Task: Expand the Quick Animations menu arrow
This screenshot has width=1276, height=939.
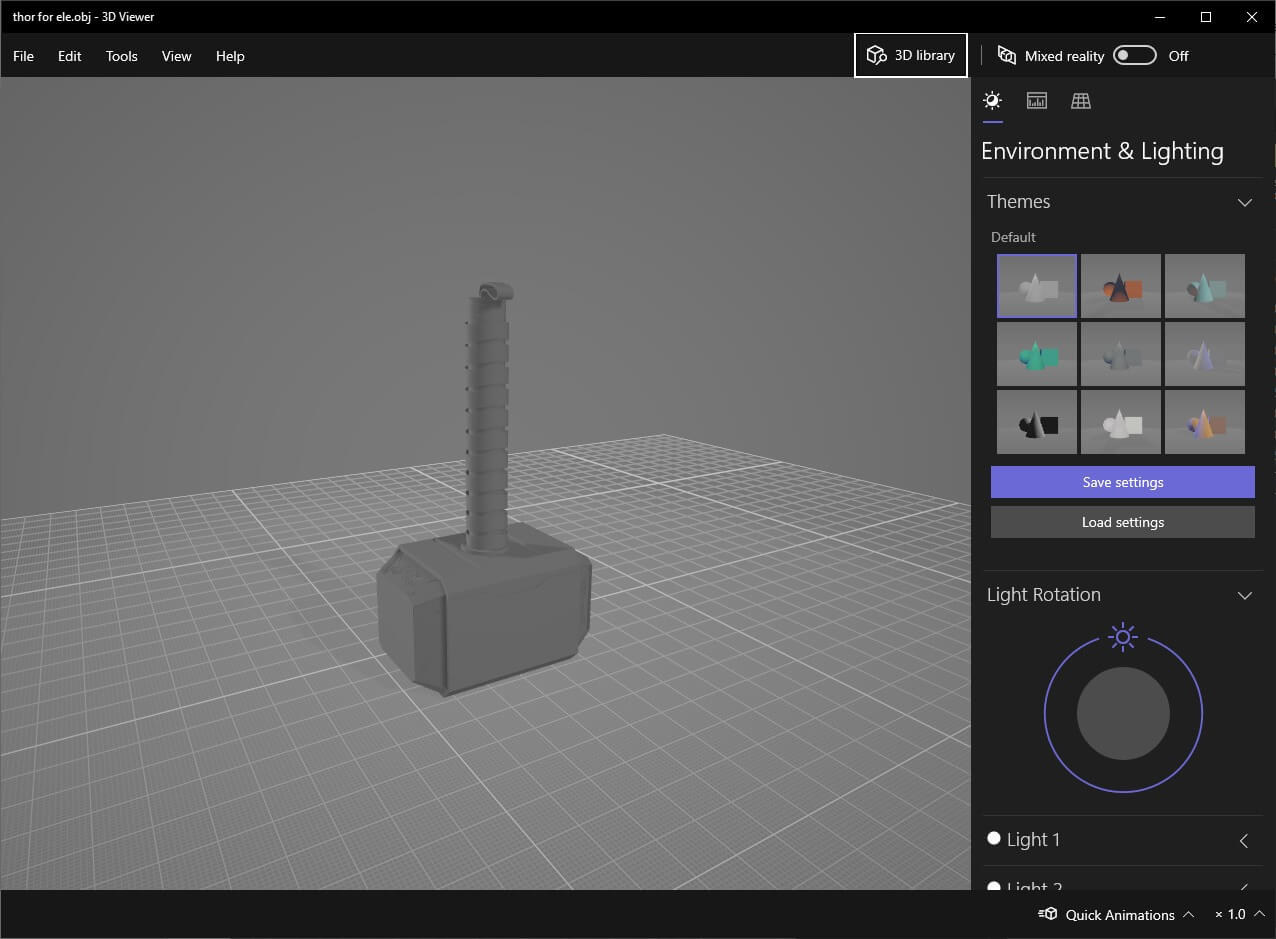Action: point(1188,914)
